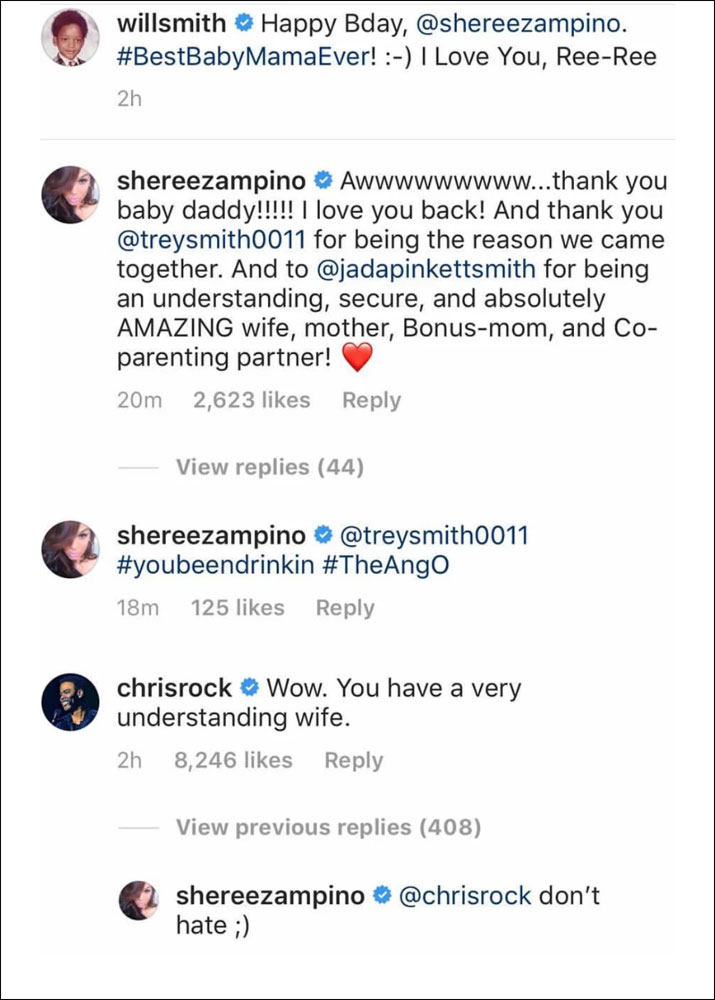Image resolution: width=715 pixels, height=1000 pixels.
Task: Click willsmith's profile picture
Action: coord(70,39)
